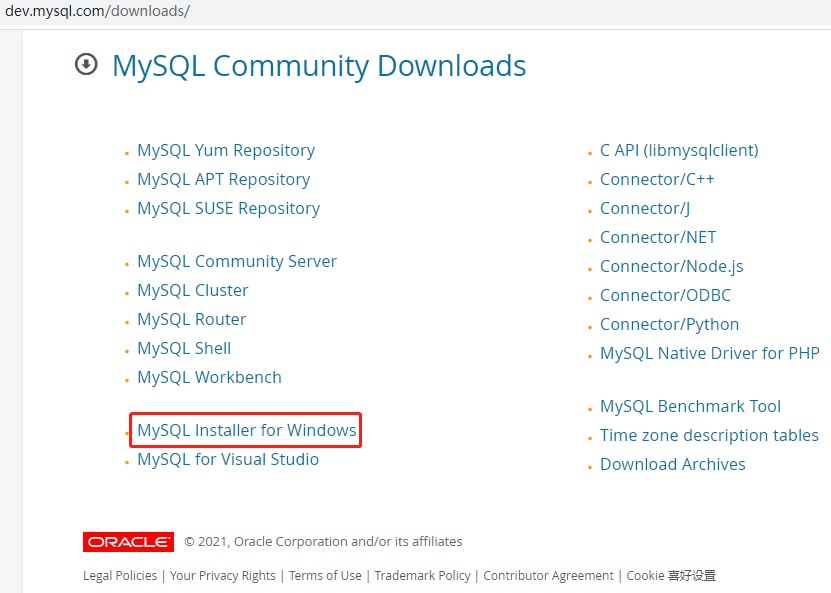Screen dimensions: 831x593
Task: Open Cookie preferences footer link
Action: [x=671, y=575]
